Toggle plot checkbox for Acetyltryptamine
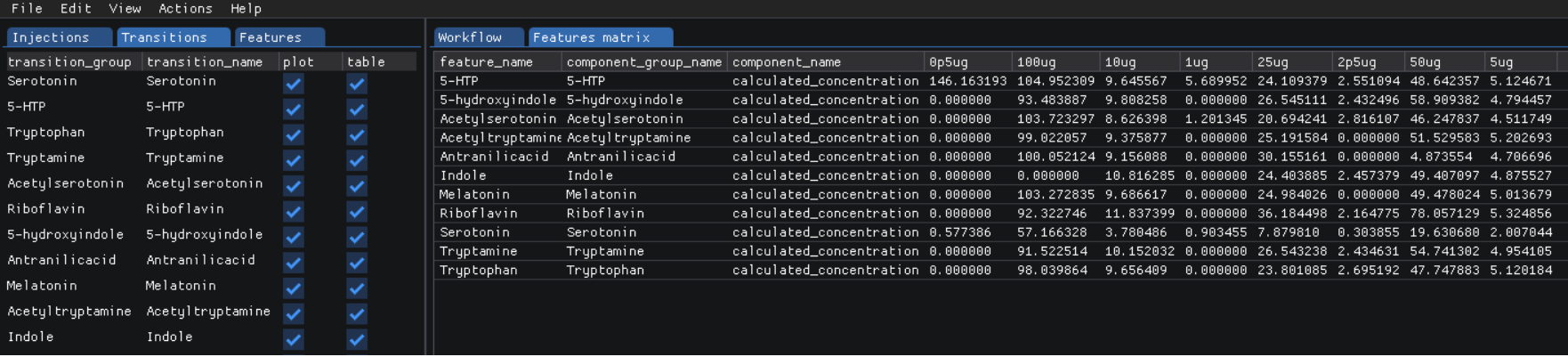This screenshot has width=1568, height=357. 293,314
